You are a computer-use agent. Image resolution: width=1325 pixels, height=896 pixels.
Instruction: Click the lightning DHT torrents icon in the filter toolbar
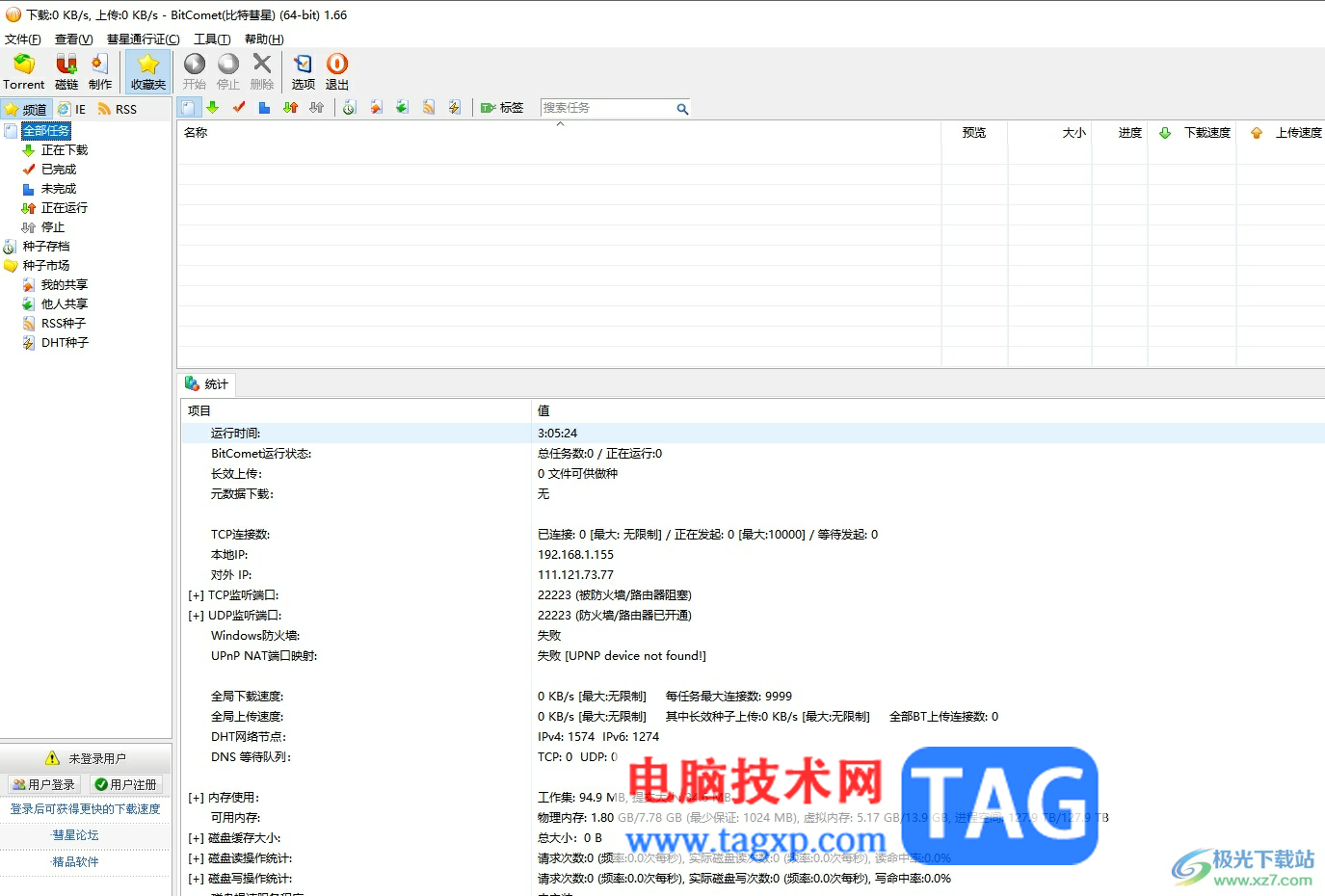(x=454, y=108)
